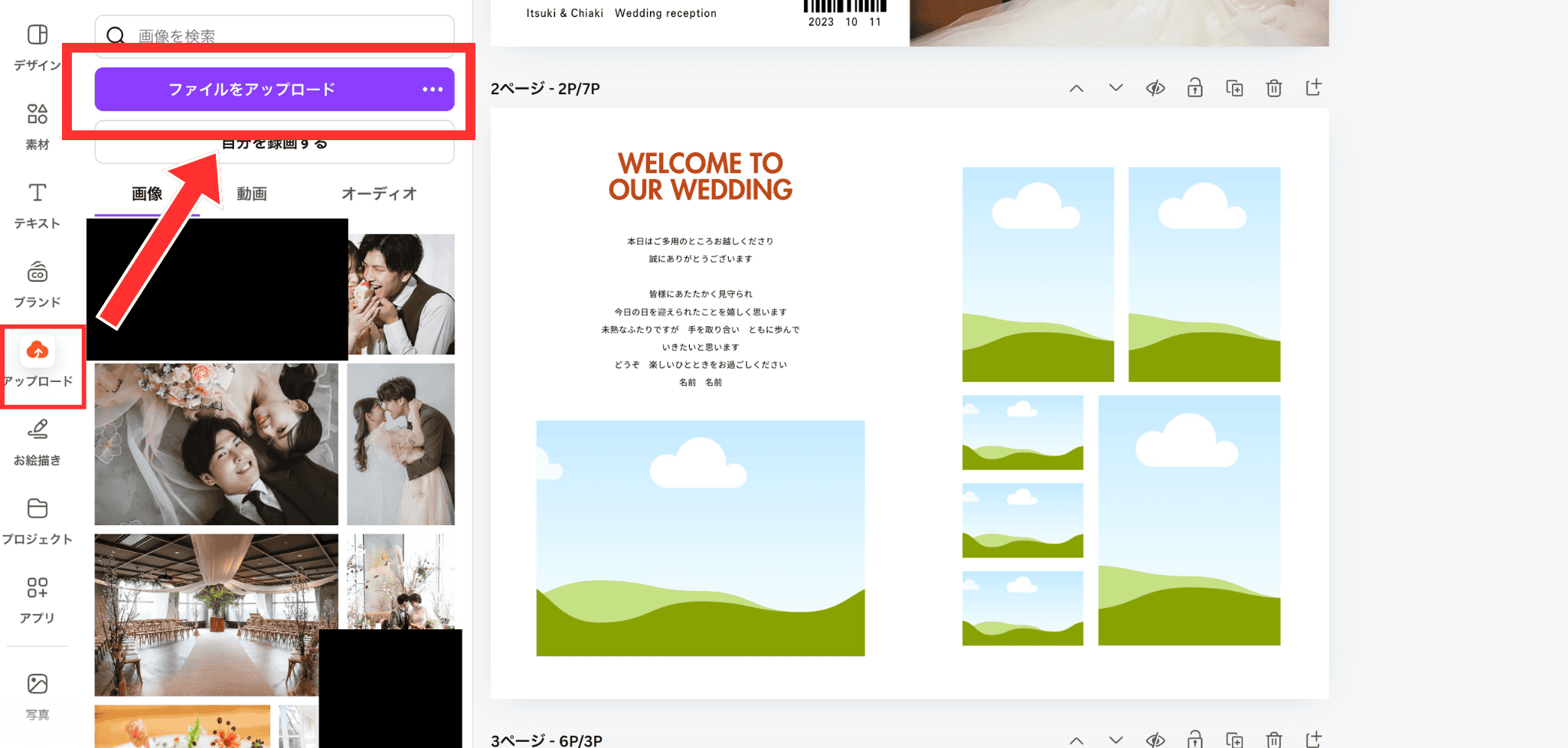Lock page 2 with padlock icon

(1194, 88)
